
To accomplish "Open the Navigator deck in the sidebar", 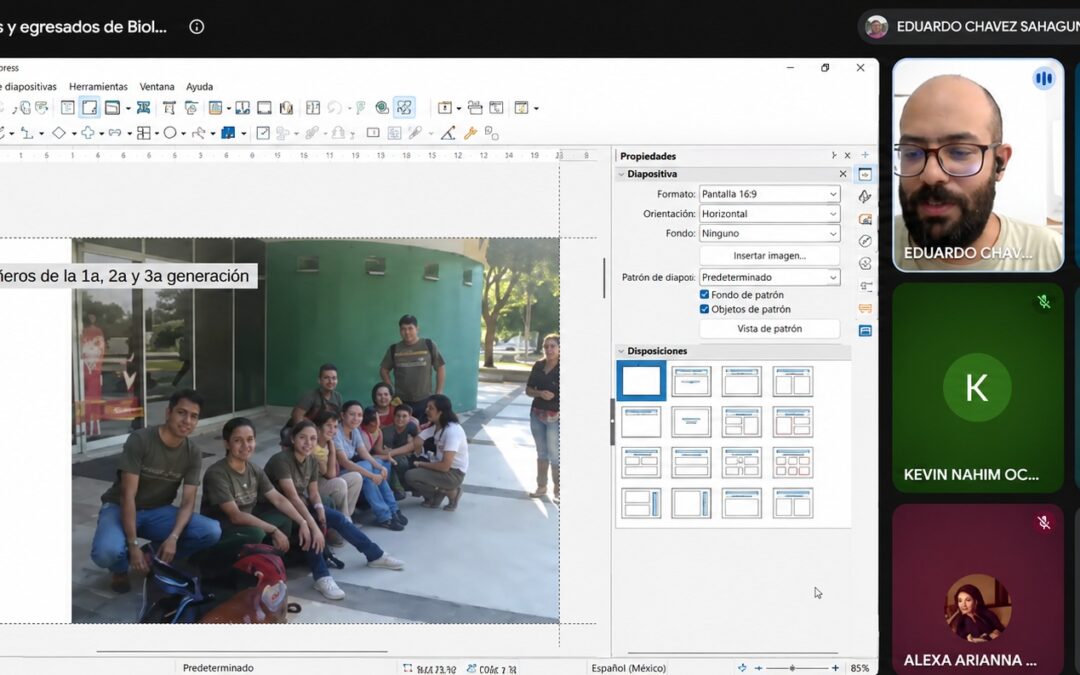I will pos(865,241).
